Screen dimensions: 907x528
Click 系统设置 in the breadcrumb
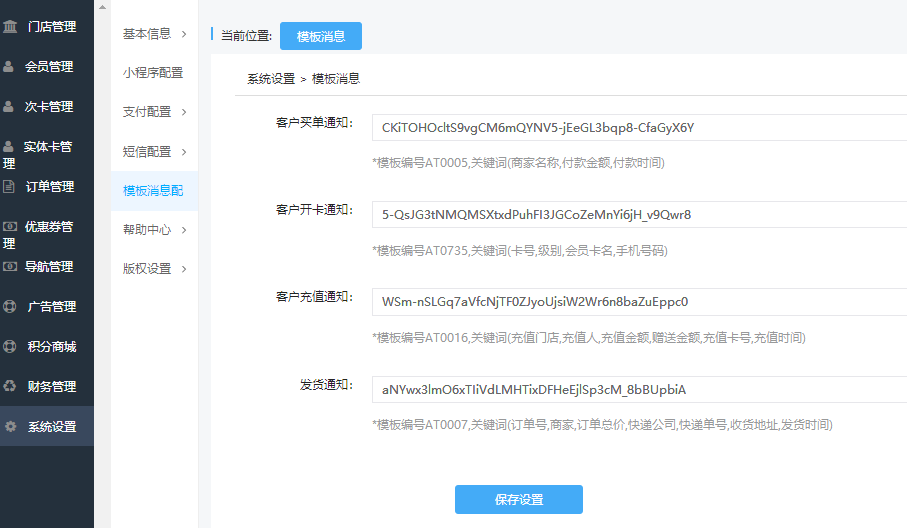[271, 79]
